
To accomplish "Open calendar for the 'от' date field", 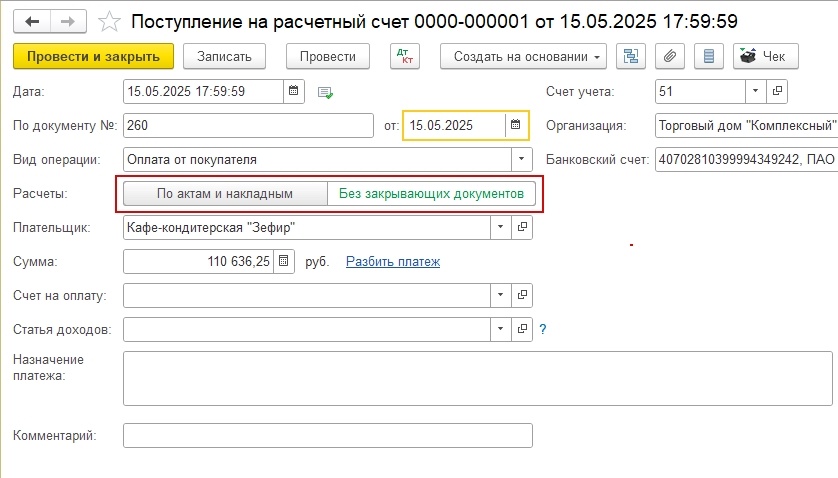I will (515, 125).
